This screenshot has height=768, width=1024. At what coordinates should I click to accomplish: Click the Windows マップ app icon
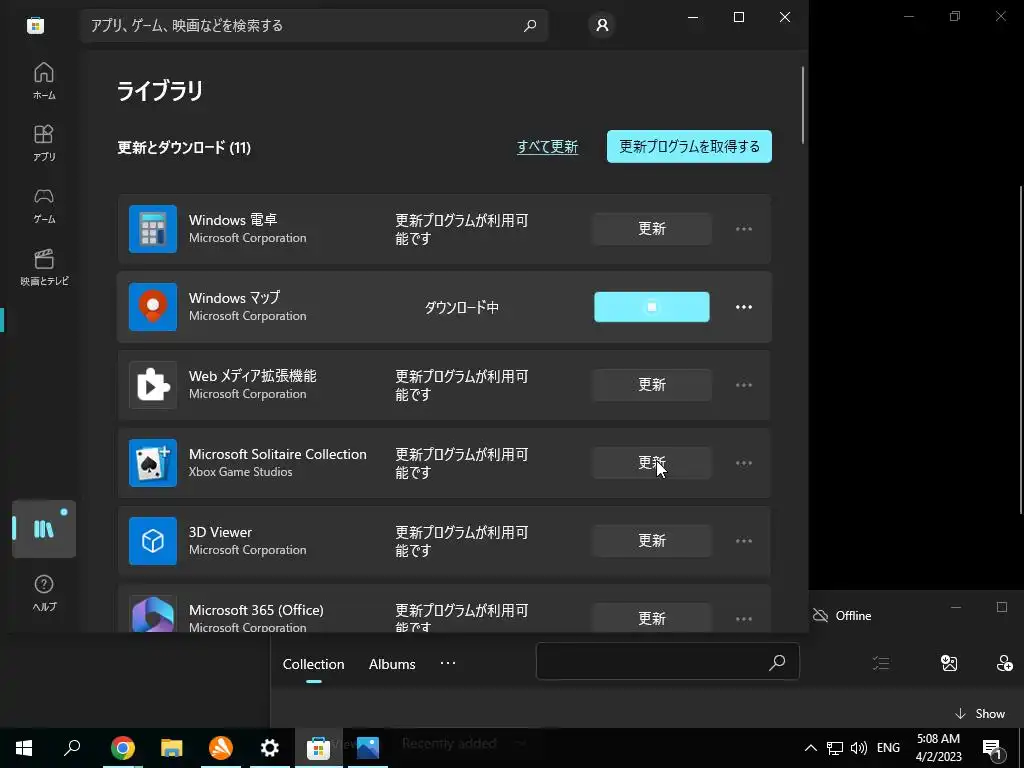153,307
